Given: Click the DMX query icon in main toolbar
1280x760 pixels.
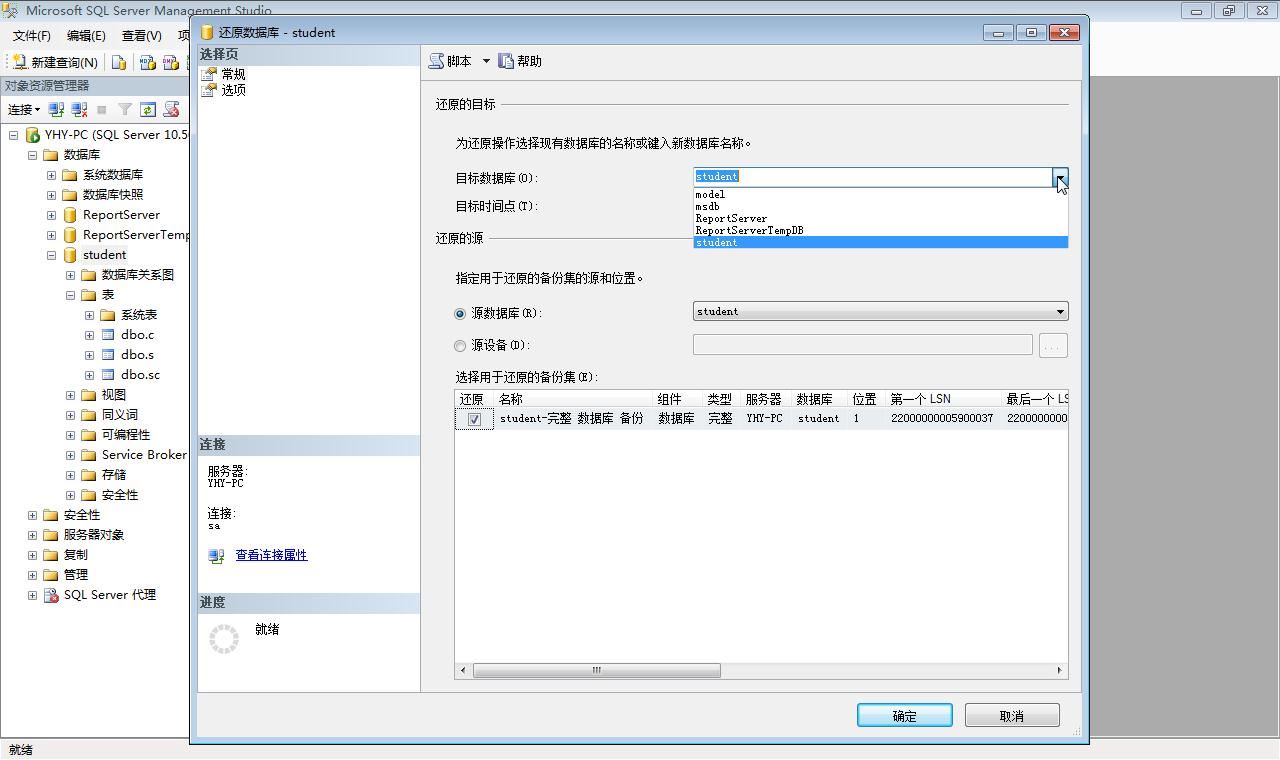Looking at the screenshot, I should (171, 62).
